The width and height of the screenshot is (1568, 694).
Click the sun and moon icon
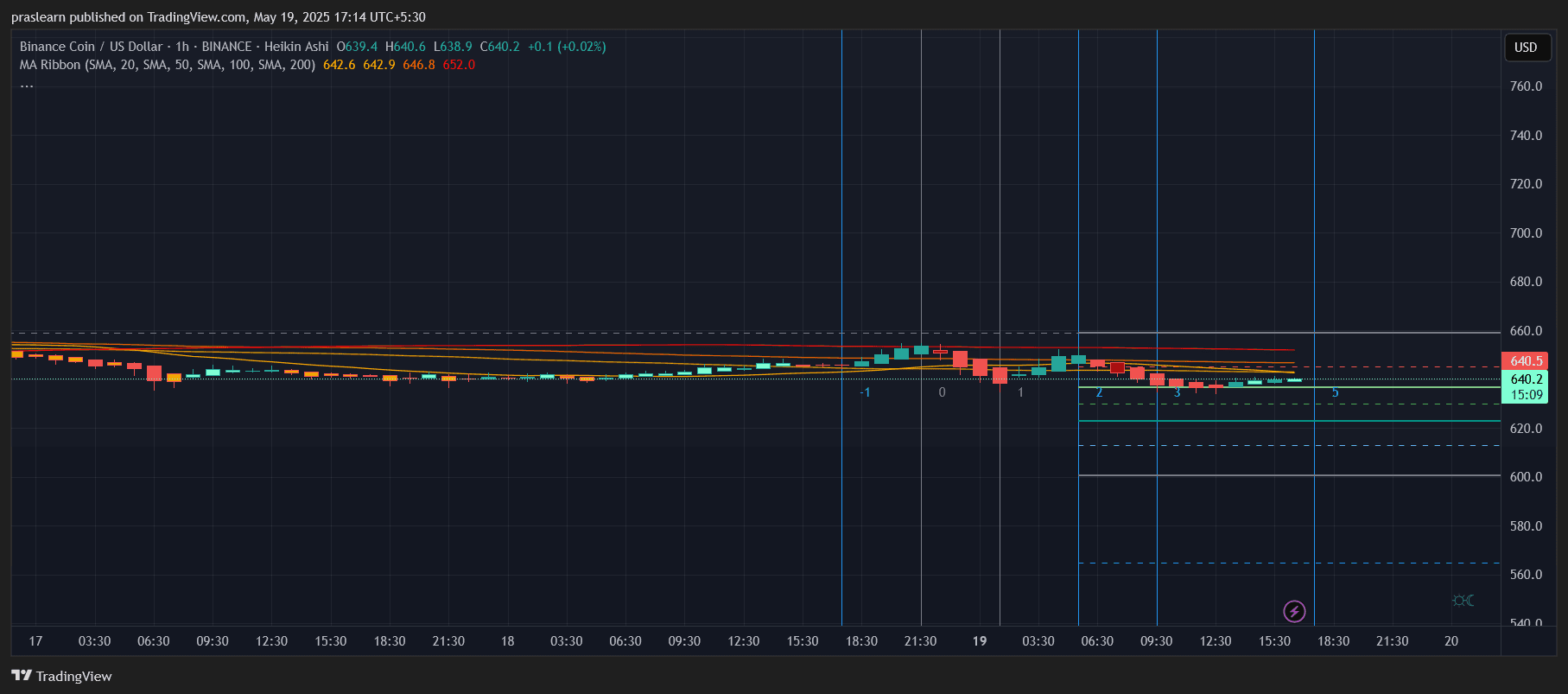[x=1463, y=601]
